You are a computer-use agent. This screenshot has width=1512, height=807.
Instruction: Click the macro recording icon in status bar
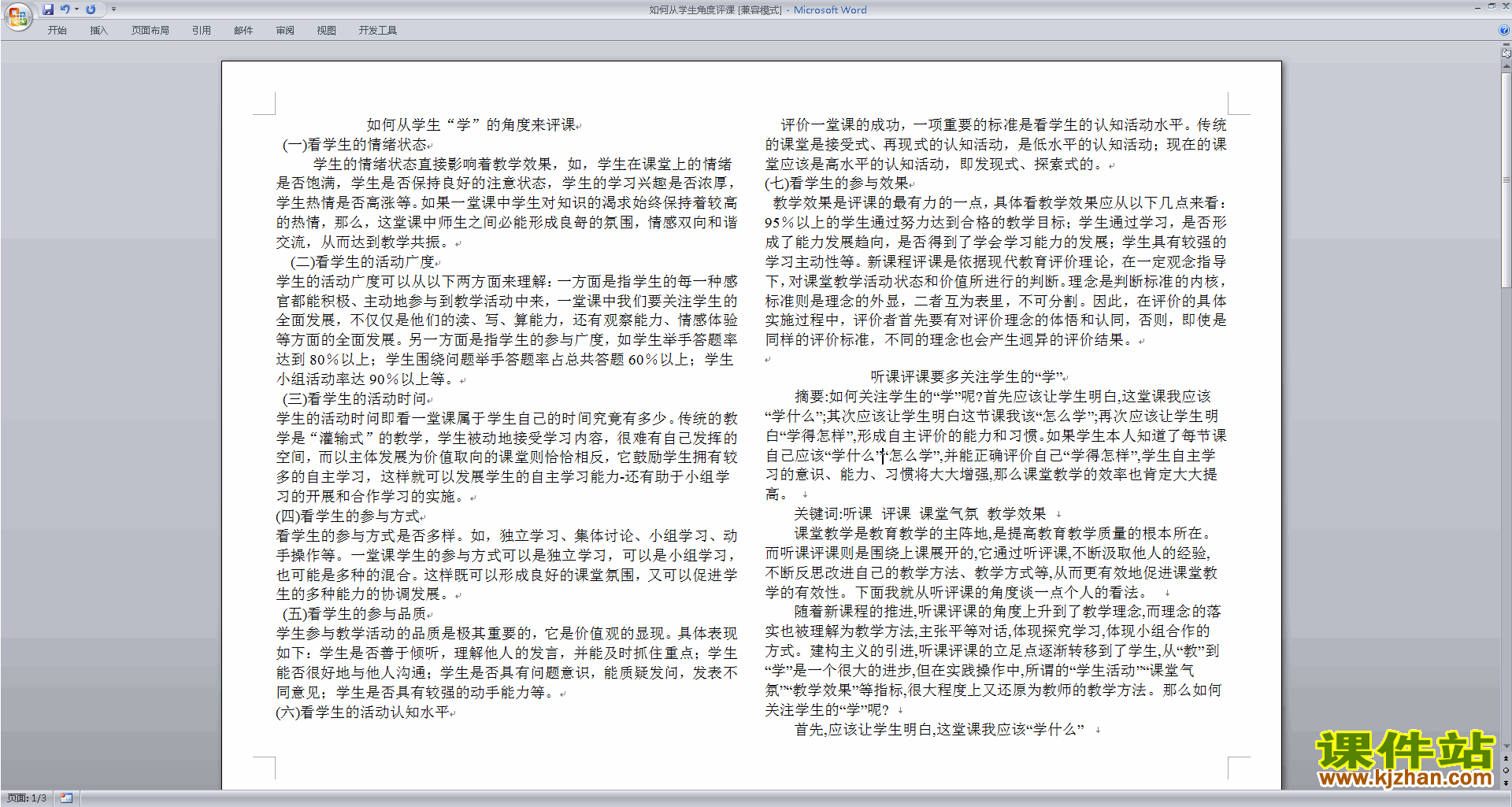click(x=66, y=798)
